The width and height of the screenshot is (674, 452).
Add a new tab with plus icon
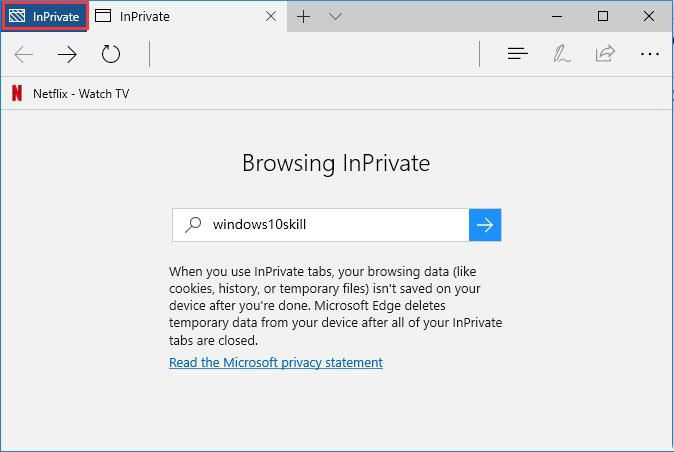point(303,17)
